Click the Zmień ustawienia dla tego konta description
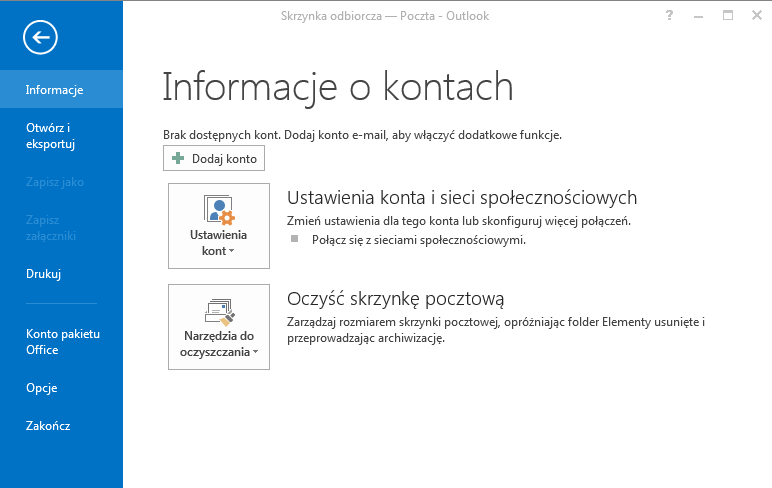This screenshot has width=772, height=488. tap(459, 221)
